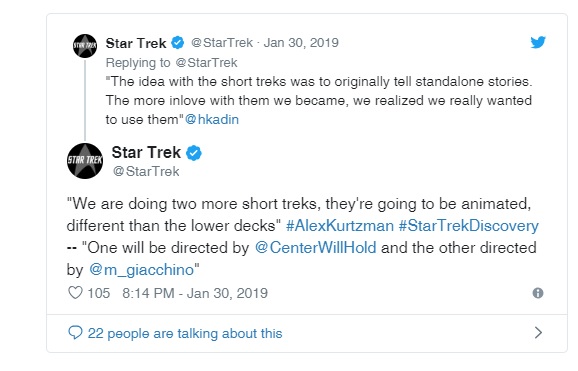Click the Jan 30, 2019 date of the reply tweet
Image resolution: width=578 pixels, height=371 pixels.
pos(301,43)
